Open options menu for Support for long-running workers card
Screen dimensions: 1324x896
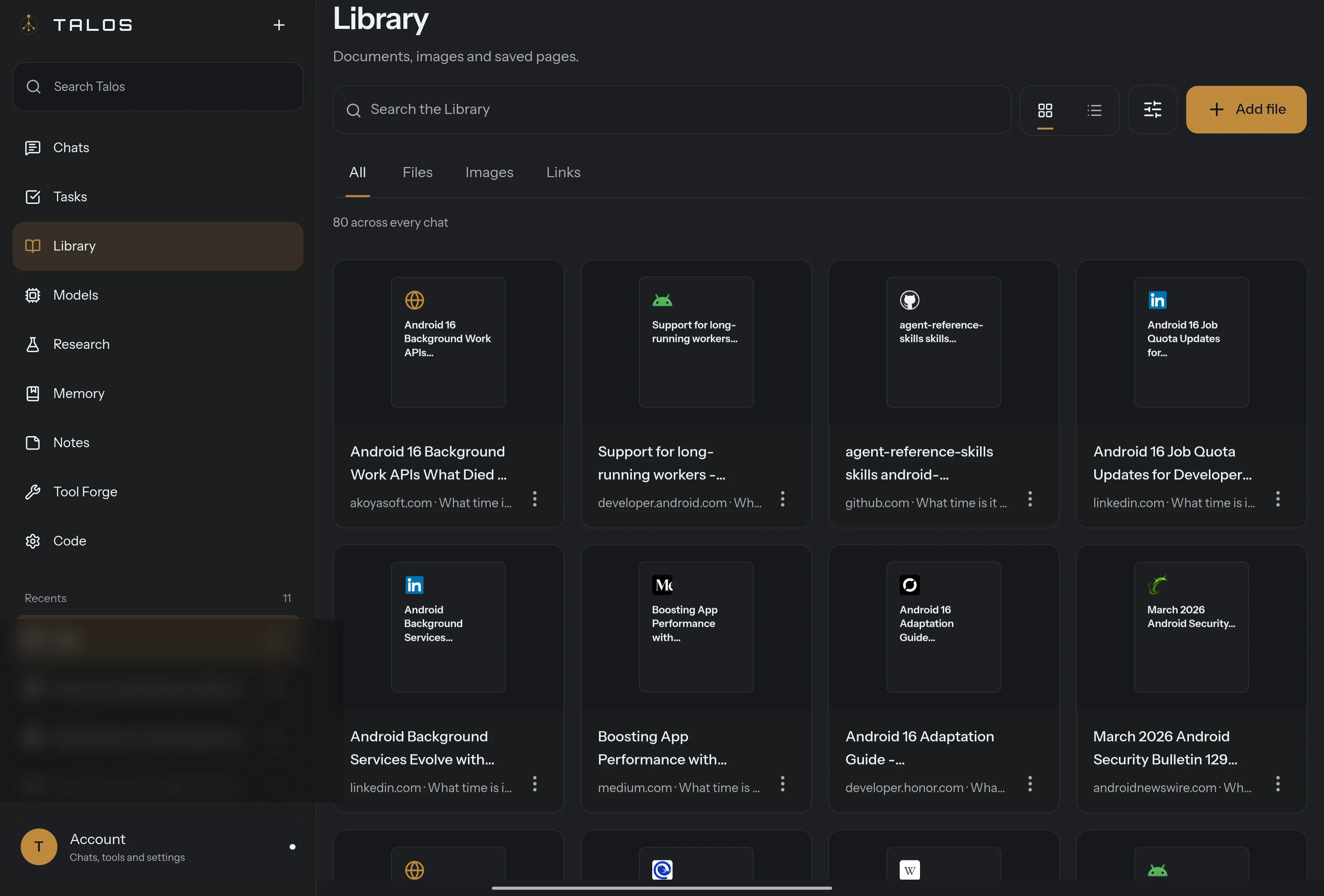click(x=782, y=499)
